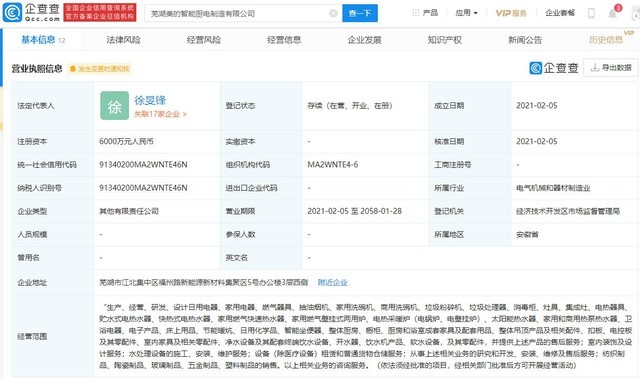
Task: Switch to the 法律风险 tab
Action: click(123, 40)
